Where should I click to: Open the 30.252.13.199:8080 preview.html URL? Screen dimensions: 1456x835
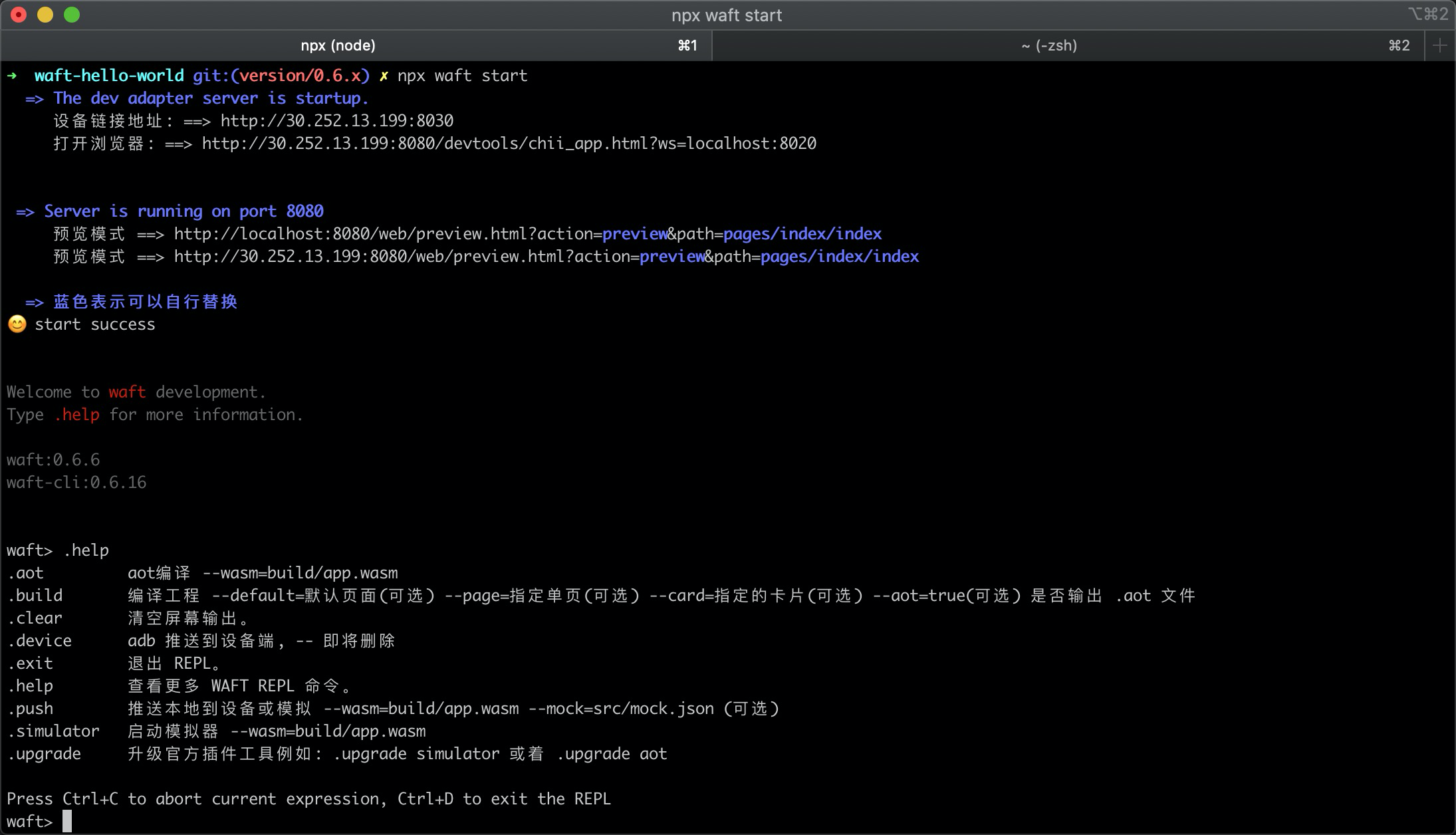pyautogui.click(x=546, y=257)
